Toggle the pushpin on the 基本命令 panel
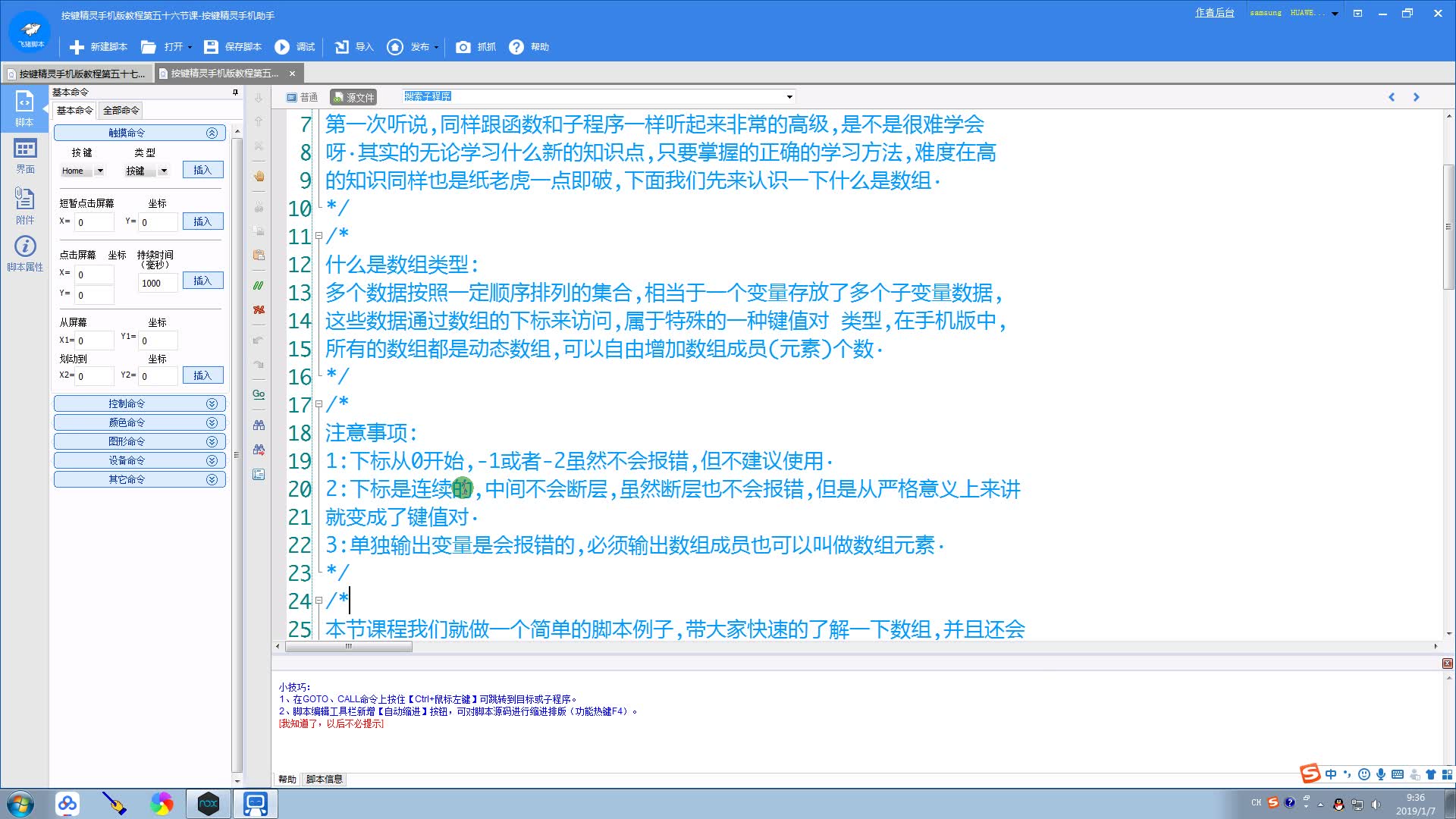The height and width of the screenshot is (819, 1456). tap(234, 93)
